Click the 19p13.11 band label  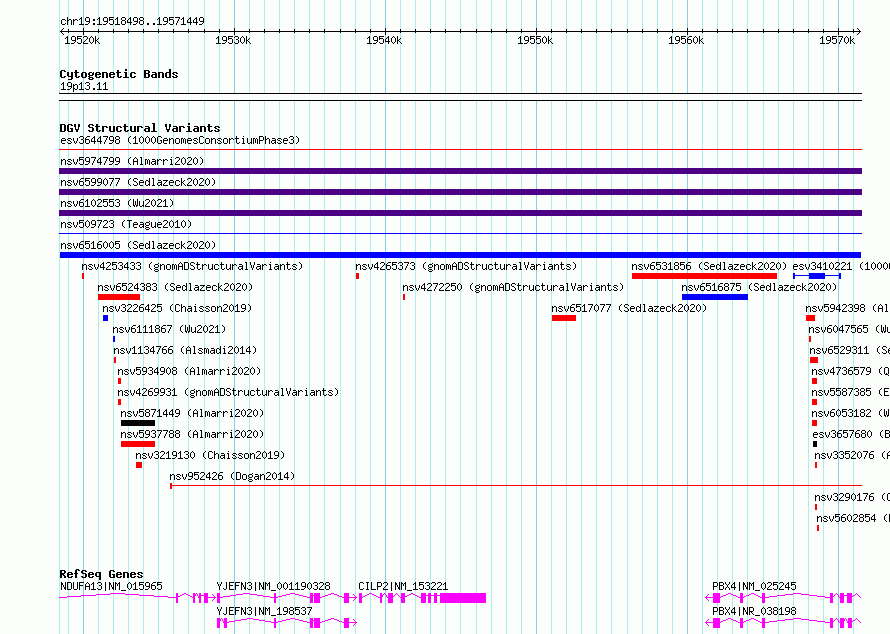tap(84, 87)
